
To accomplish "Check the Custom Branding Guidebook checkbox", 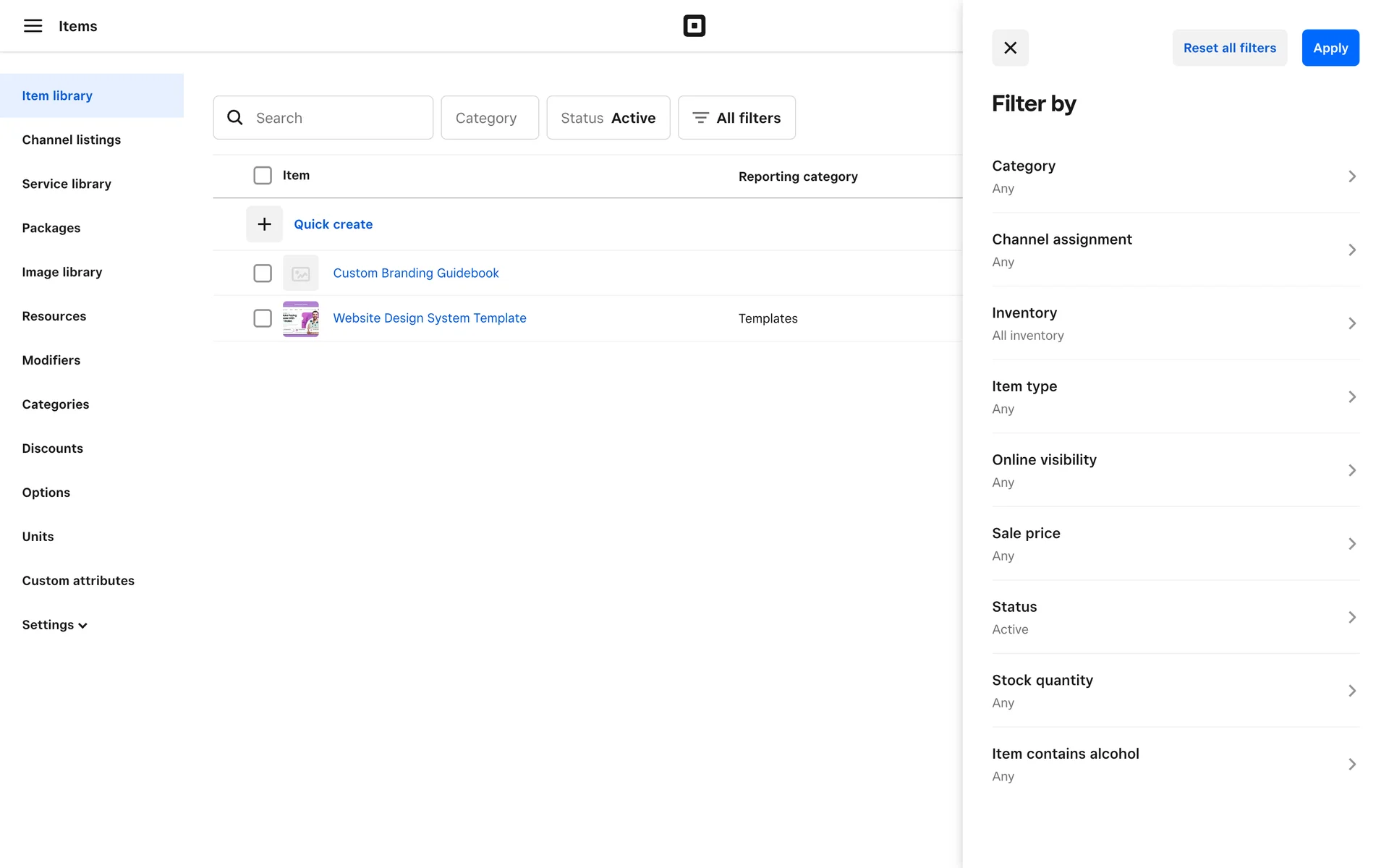I will (263, 273).
